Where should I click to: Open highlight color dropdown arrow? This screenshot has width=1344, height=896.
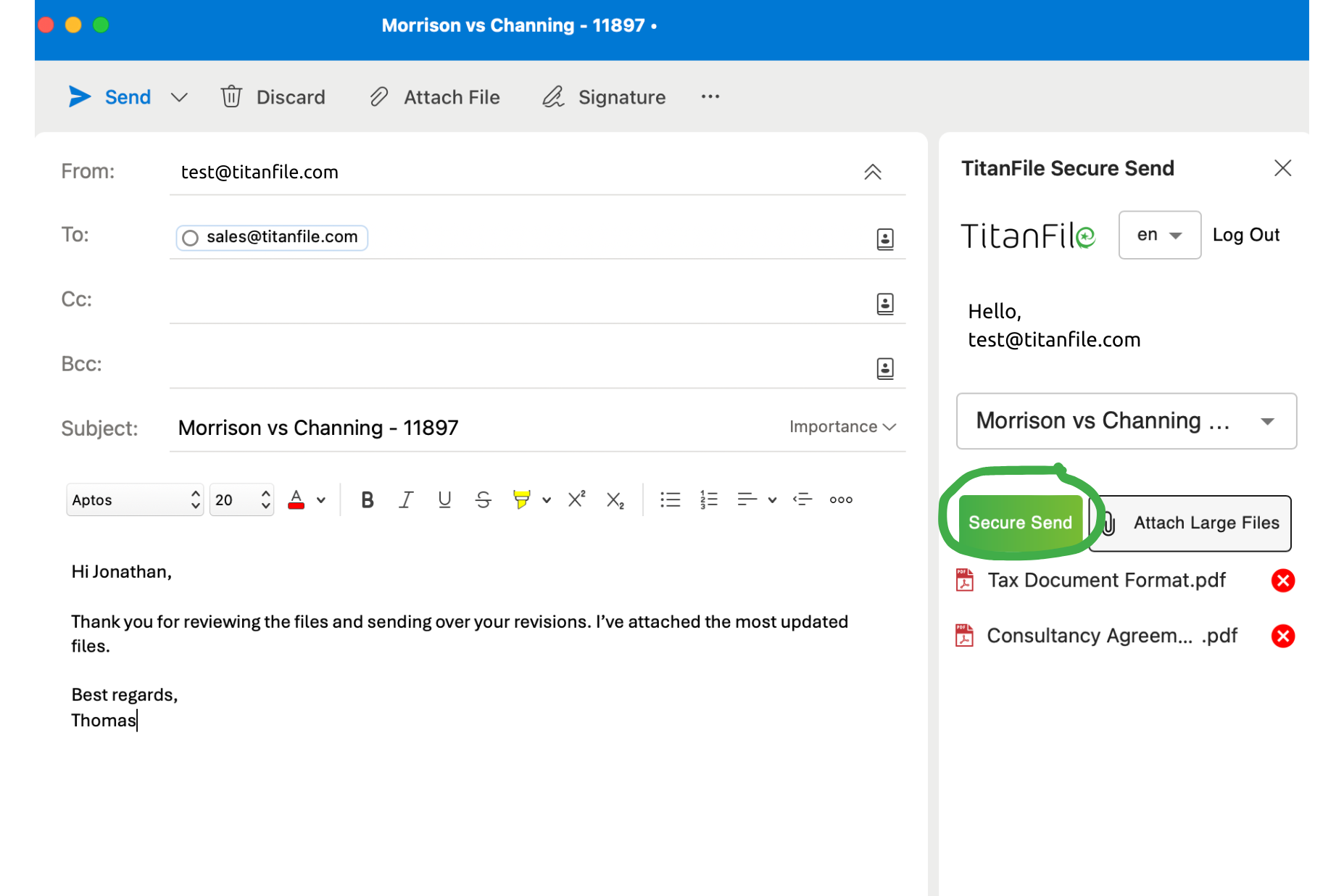click(547, 500)
